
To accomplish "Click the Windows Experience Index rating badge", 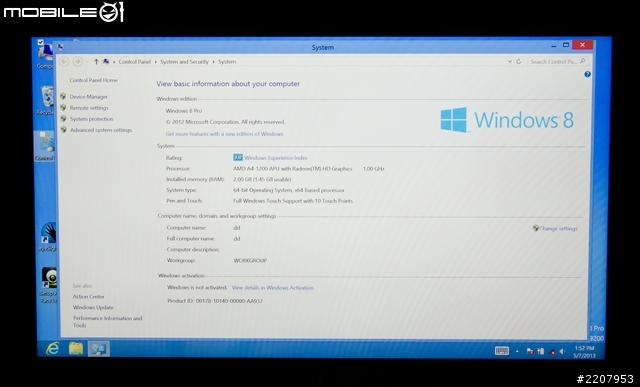I will click(x=238, y=158).
